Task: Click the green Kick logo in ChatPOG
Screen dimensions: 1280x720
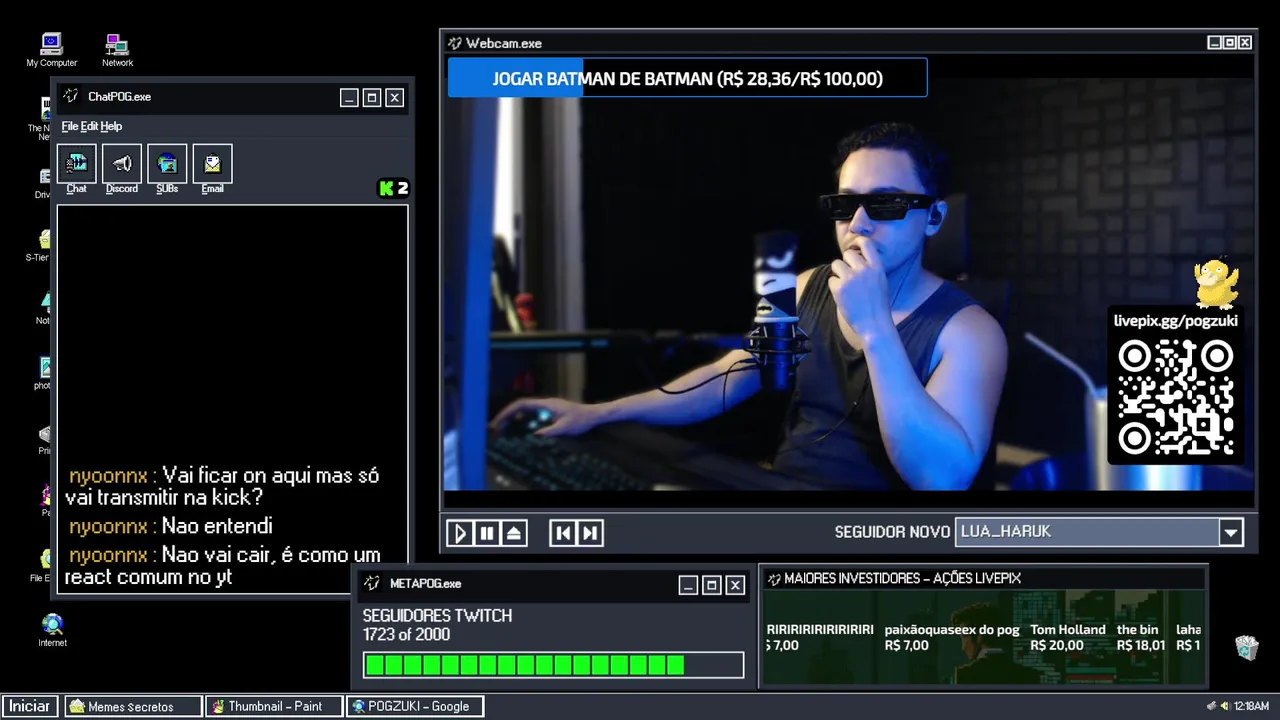Action: click(x=386, y=188)
